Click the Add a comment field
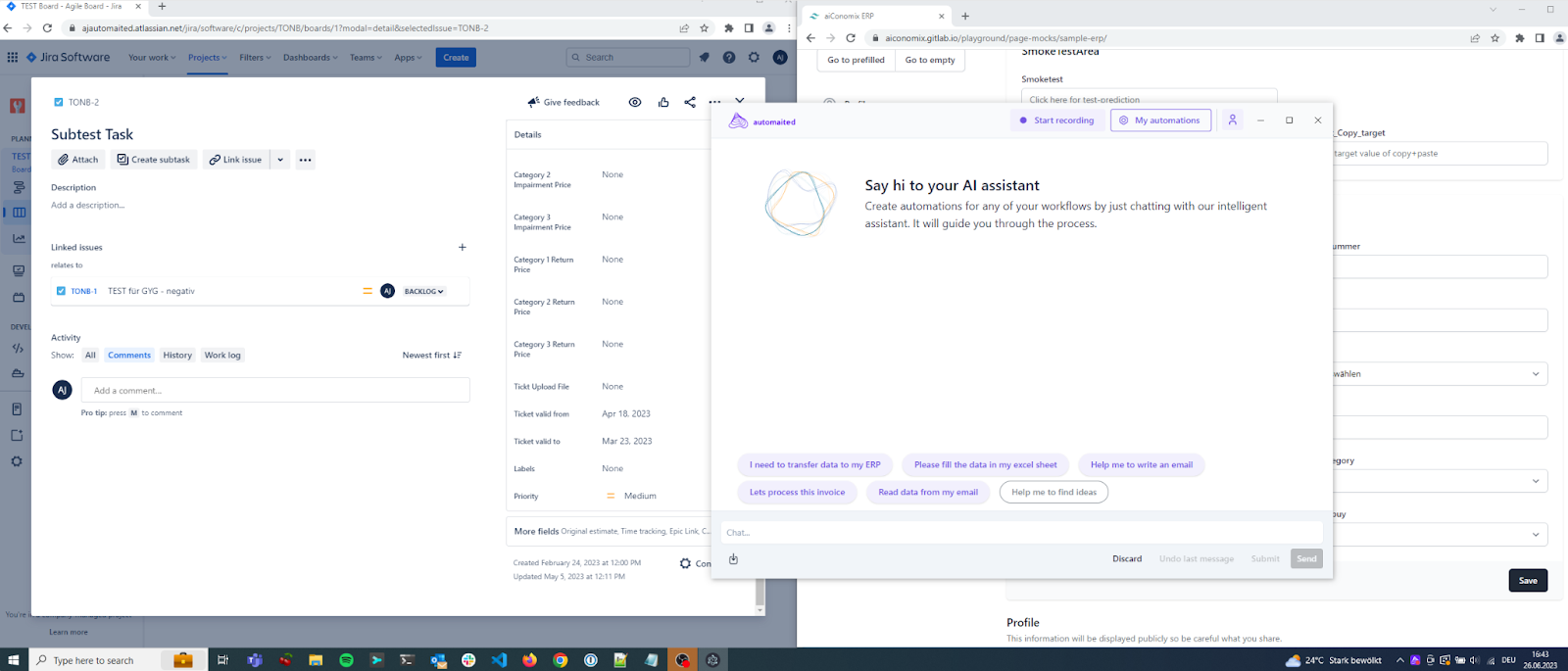This screenshot has width=1568, height=671. (275, 390)
